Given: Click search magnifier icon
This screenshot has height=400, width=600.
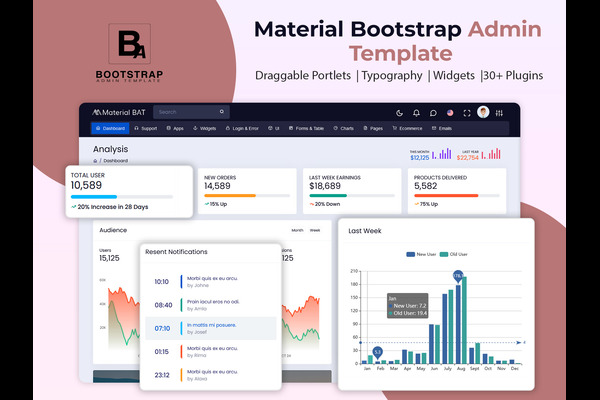Looking at the screenshot, I should coord(222,112).
